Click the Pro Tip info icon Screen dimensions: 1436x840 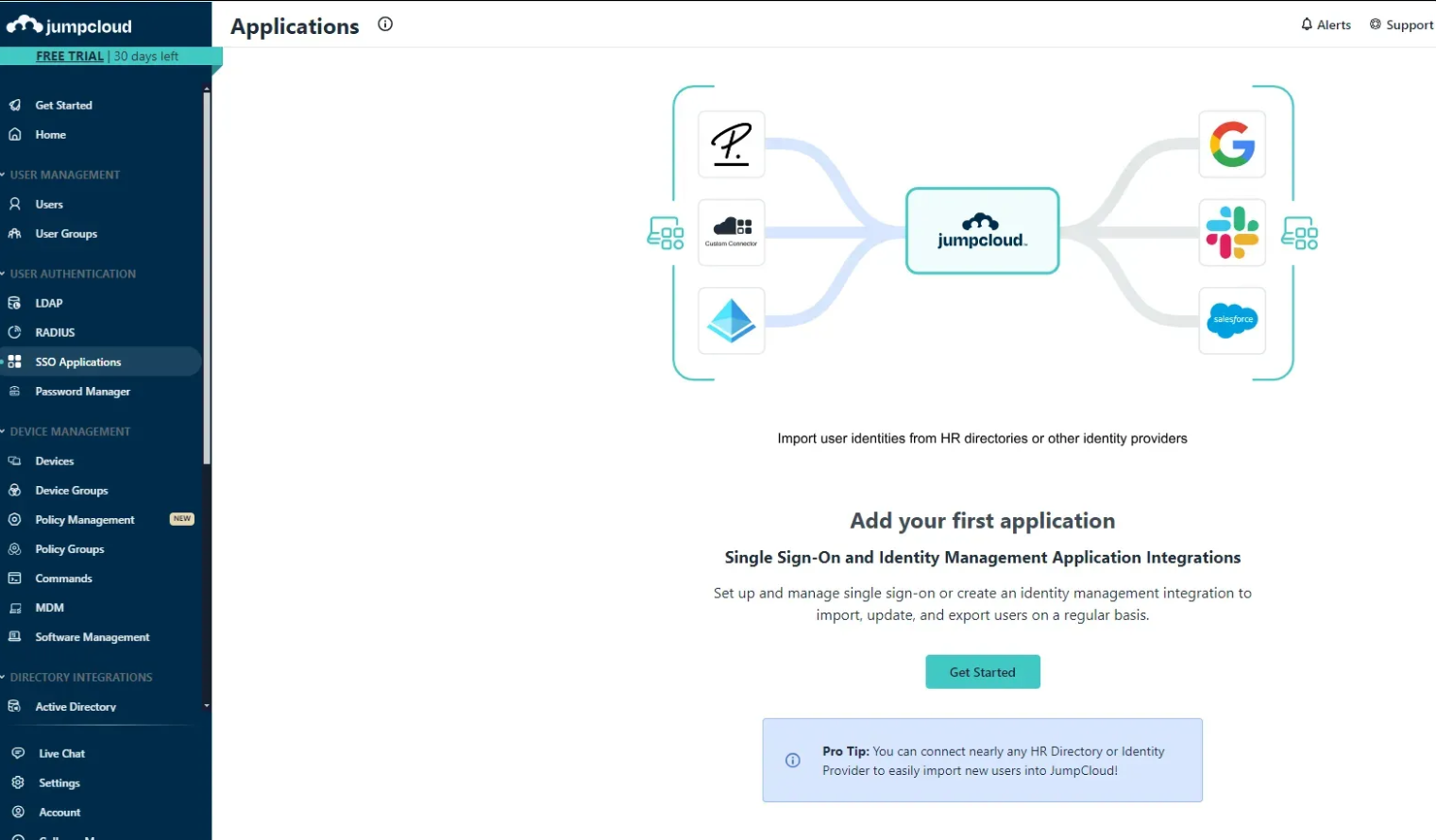pos(793,760)
